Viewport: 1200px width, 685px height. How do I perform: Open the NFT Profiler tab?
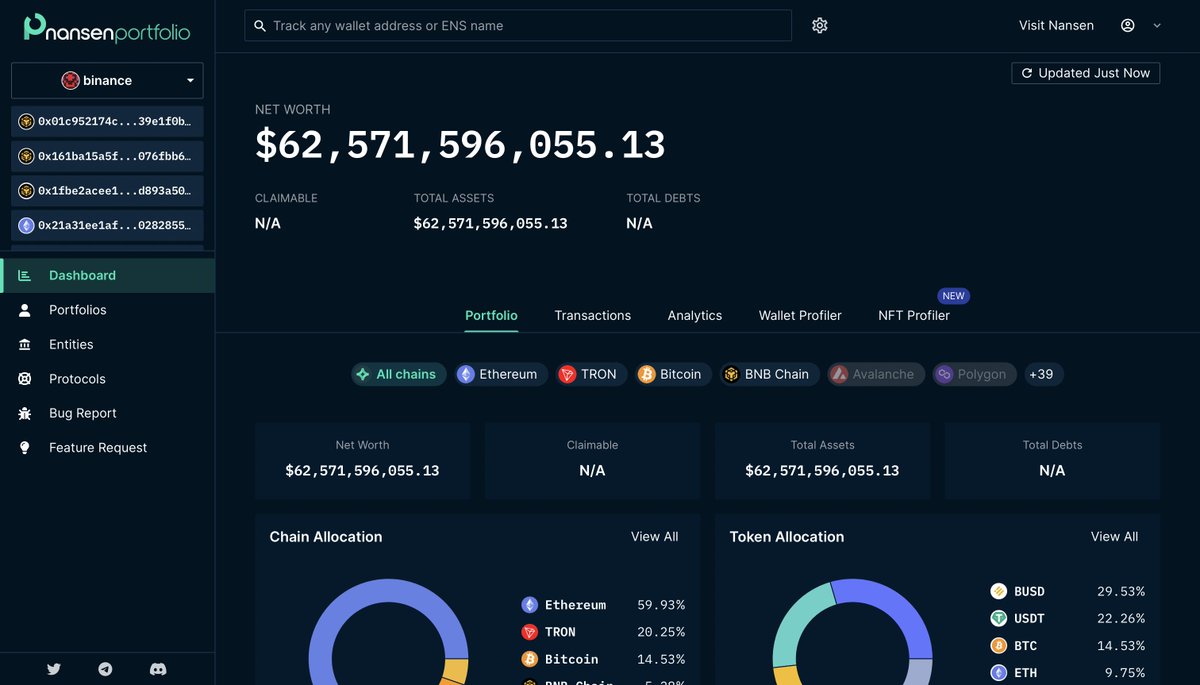point(914,315)
